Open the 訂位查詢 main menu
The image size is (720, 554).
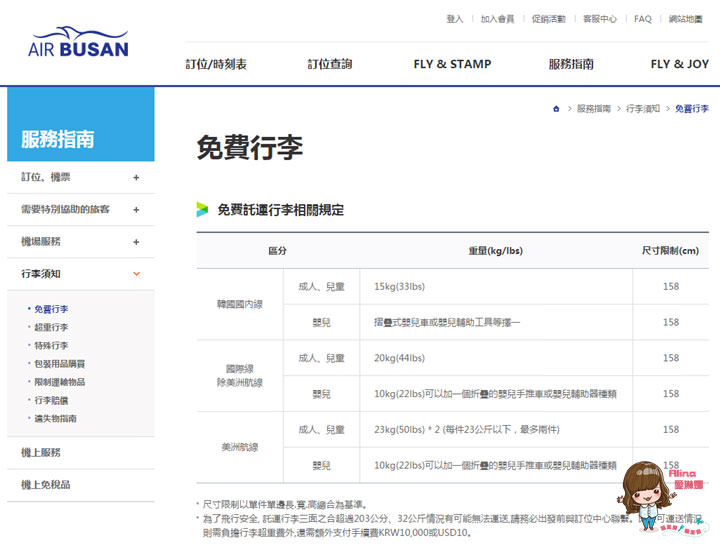point(330,64)
